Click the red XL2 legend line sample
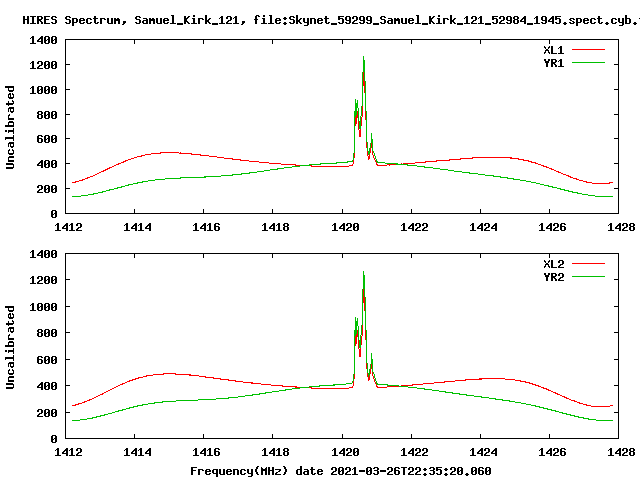Screen dimensions: 640x480 point(588,264)
